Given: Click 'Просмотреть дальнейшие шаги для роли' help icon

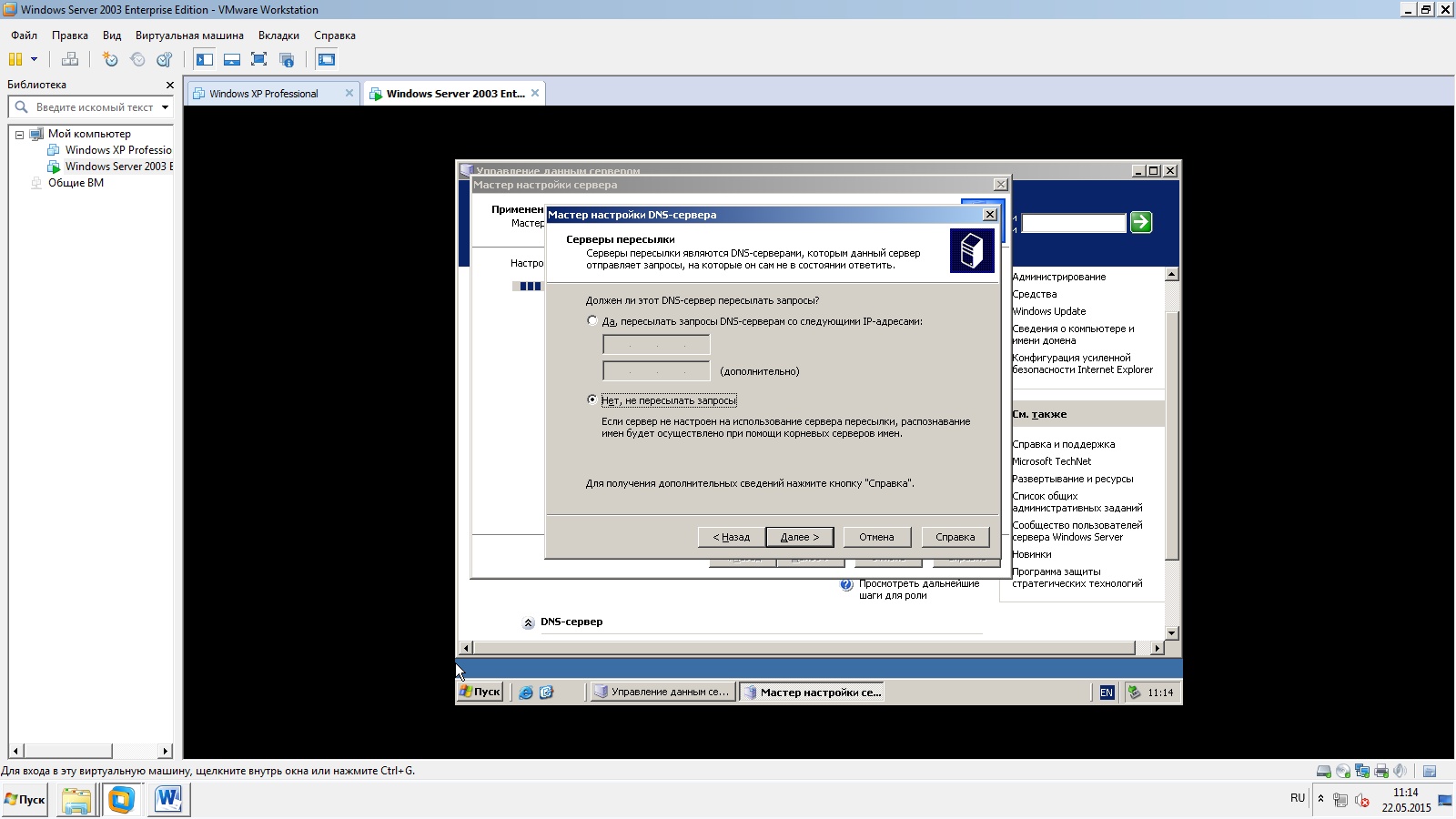Looking at the screenshot, I should [x=846, y=584].
